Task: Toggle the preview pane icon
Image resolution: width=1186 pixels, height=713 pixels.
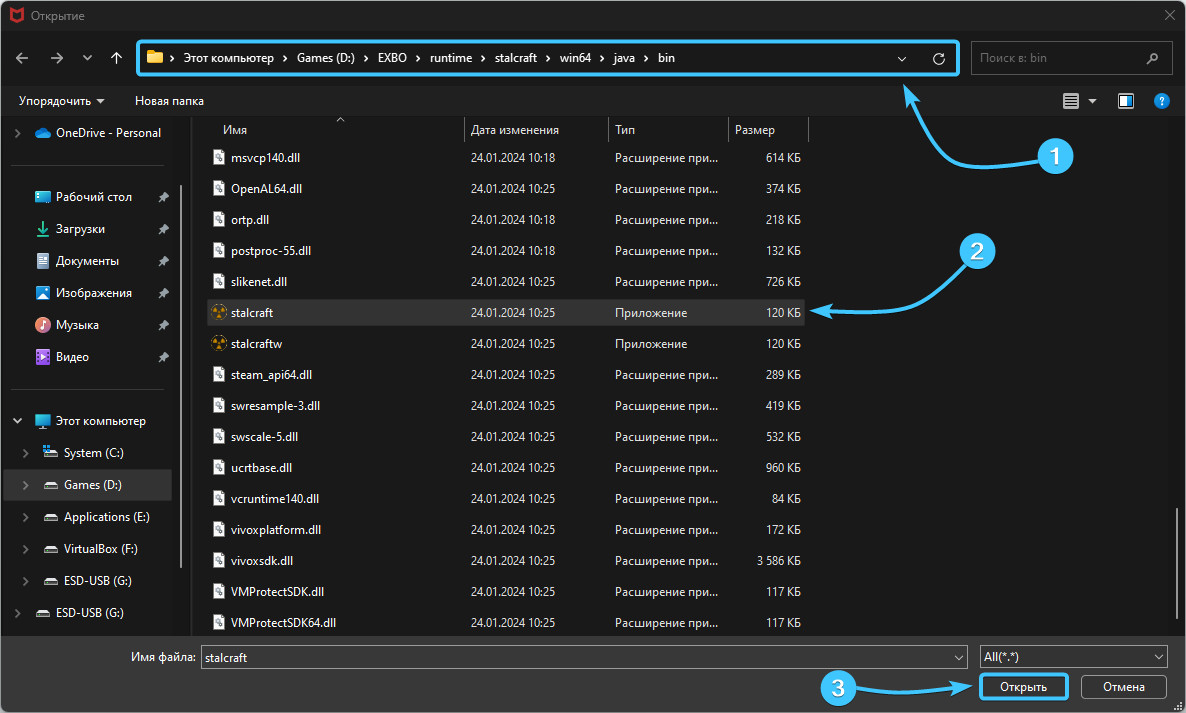Action: (x=1126, y=101)
